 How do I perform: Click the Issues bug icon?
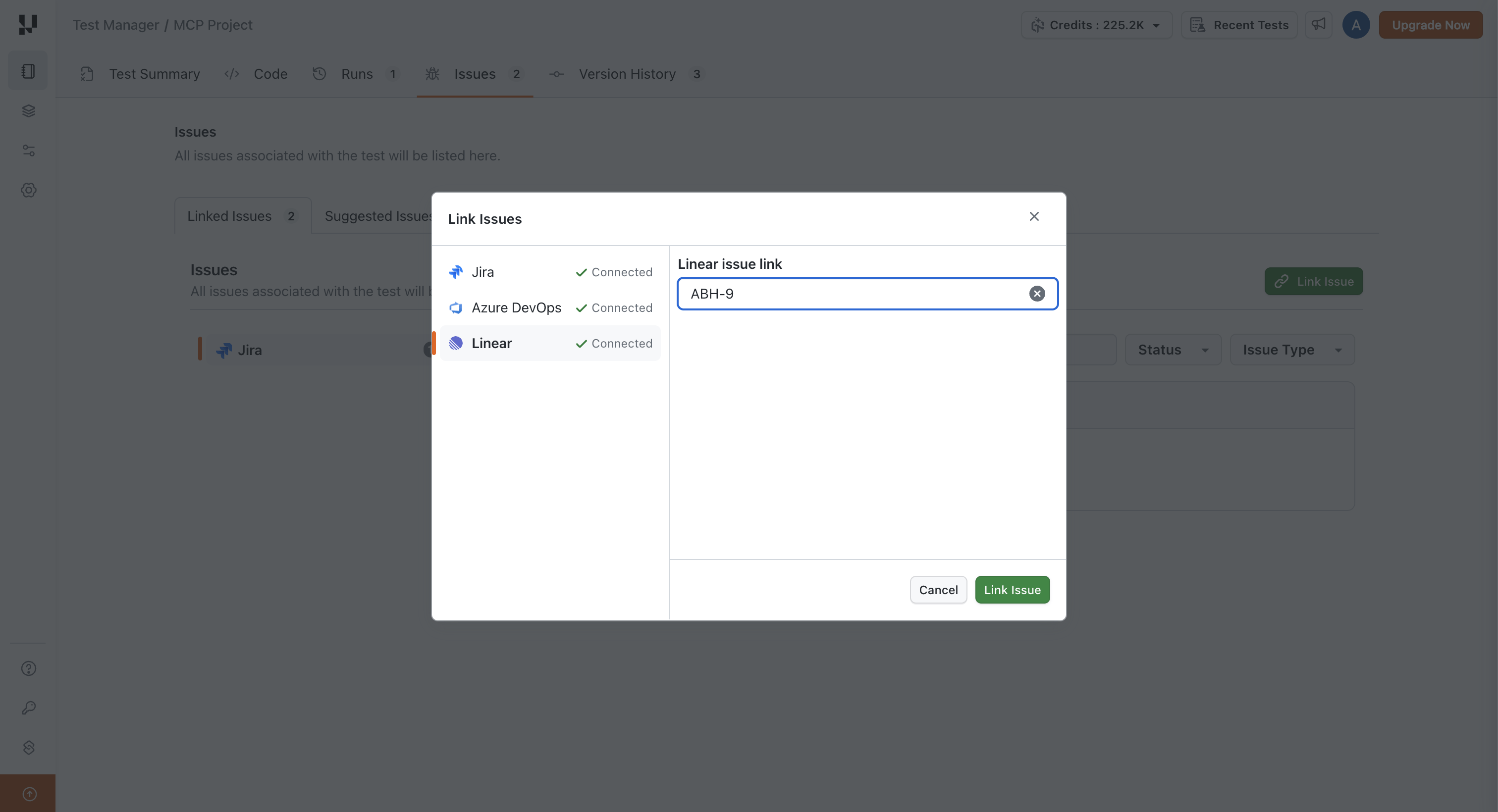click(x=432, y=74)
